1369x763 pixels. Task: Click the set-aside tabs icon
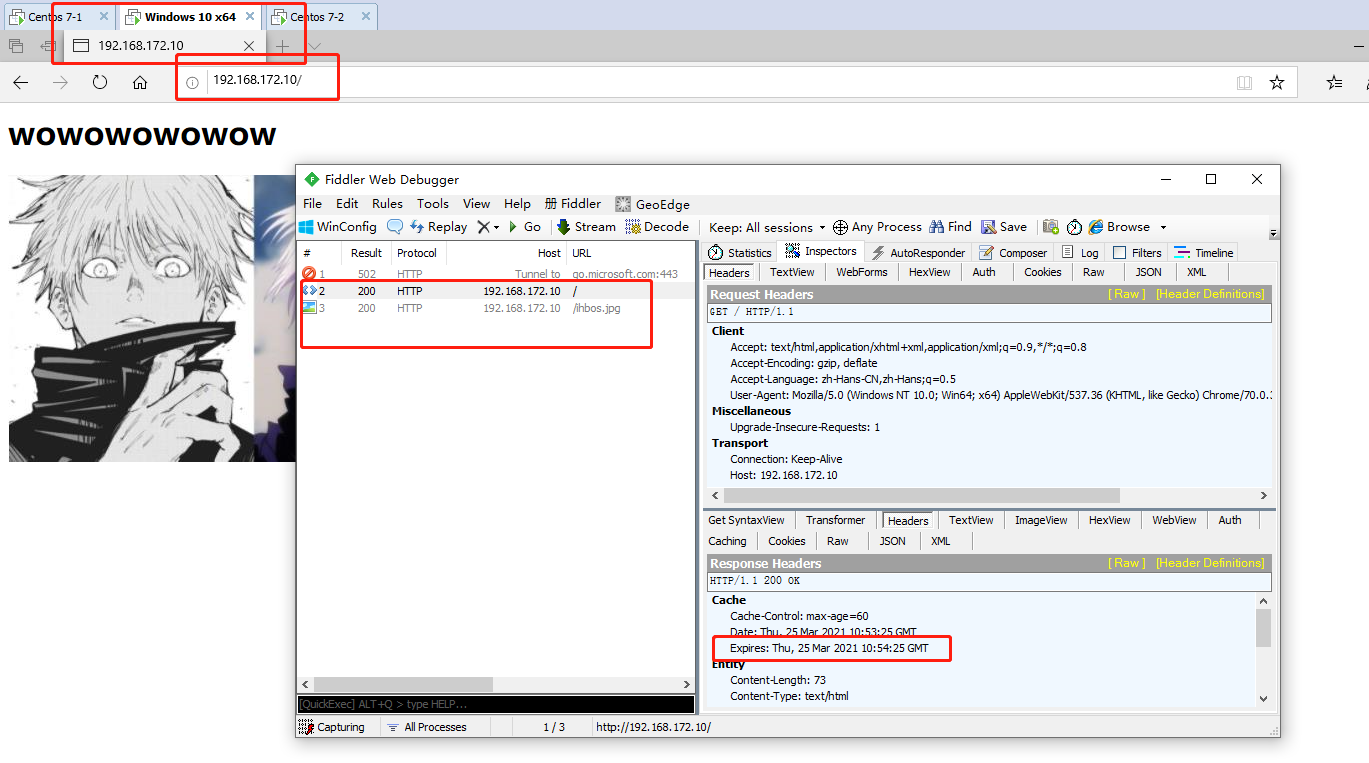16,46
